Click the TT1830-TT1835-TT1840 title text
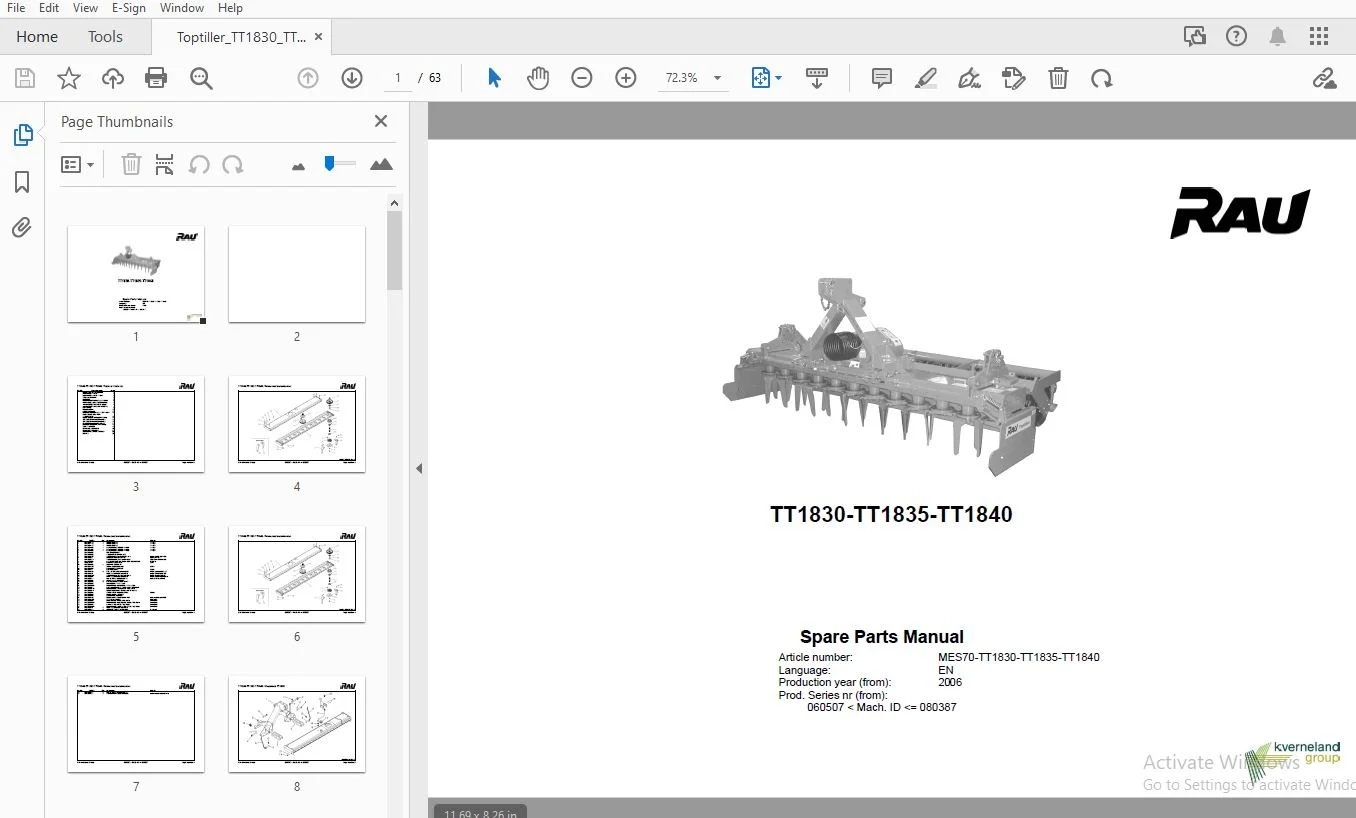The image size is (1356, 818). click(x=891, y=515)
